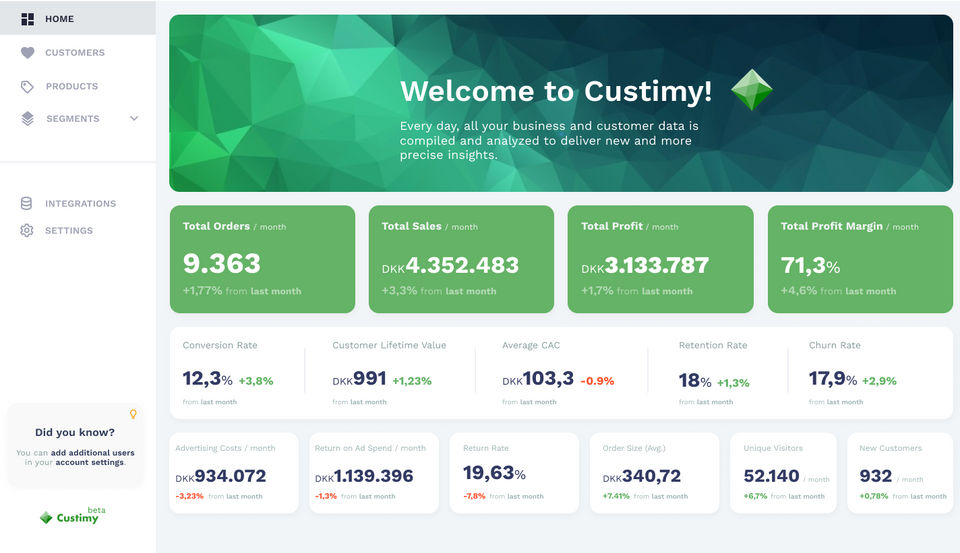Image resolution: width=960 pixels, height=553 pixels.
Task: Click the DKK934.072 advertising costs figure
Action: [x=220, y=476]
